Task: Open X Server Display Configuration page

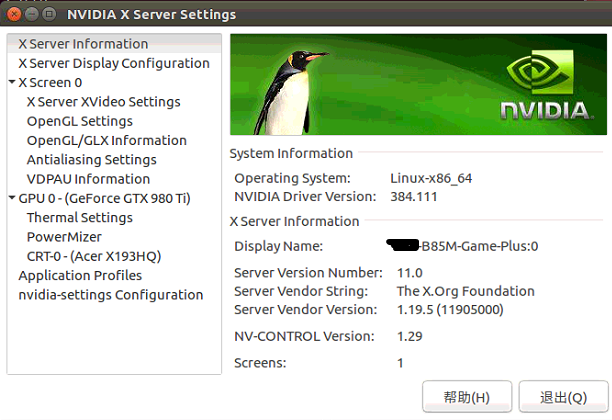Action: [114, 63]
